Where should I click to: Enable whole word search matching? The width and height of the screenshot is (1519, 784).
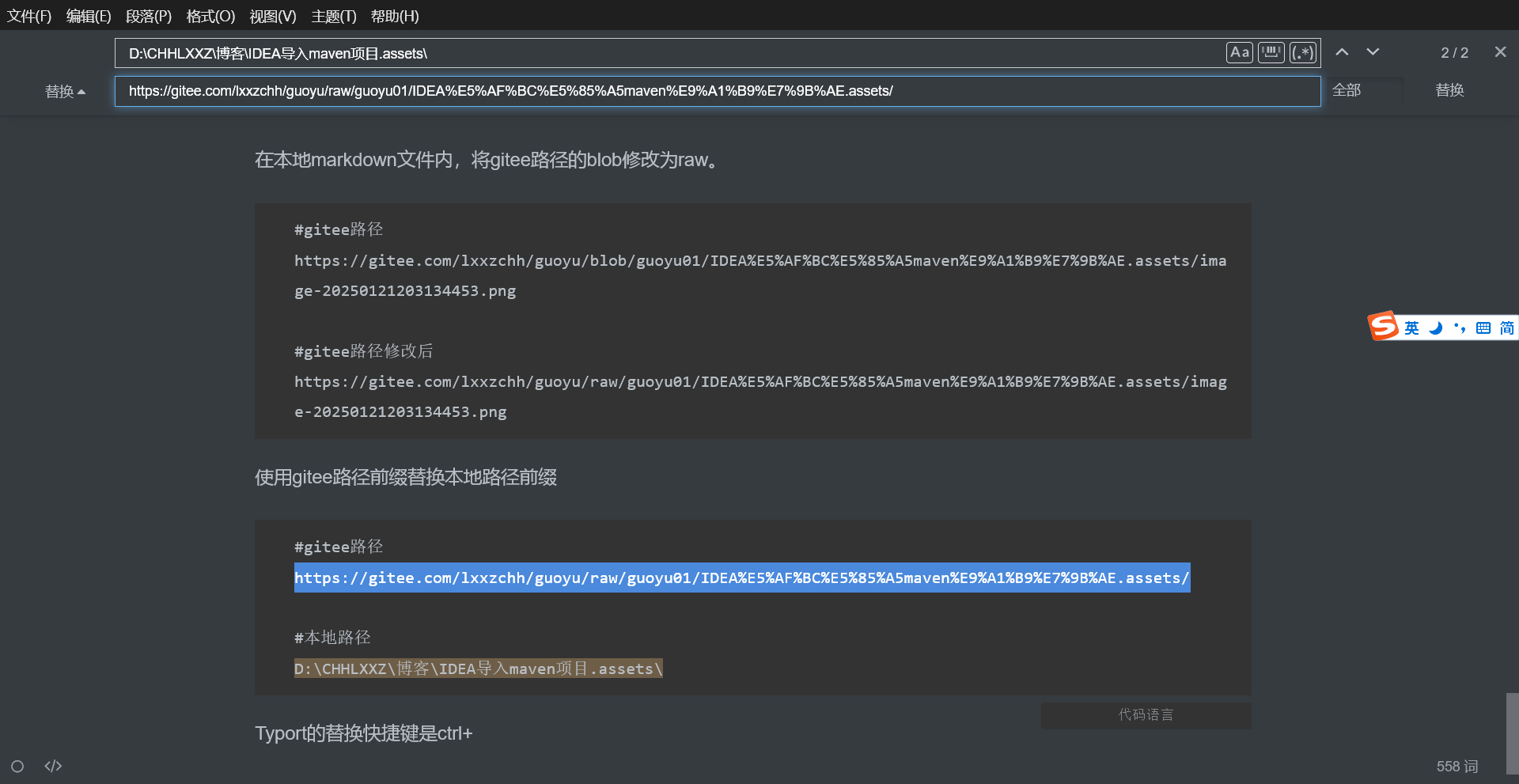1271,52
